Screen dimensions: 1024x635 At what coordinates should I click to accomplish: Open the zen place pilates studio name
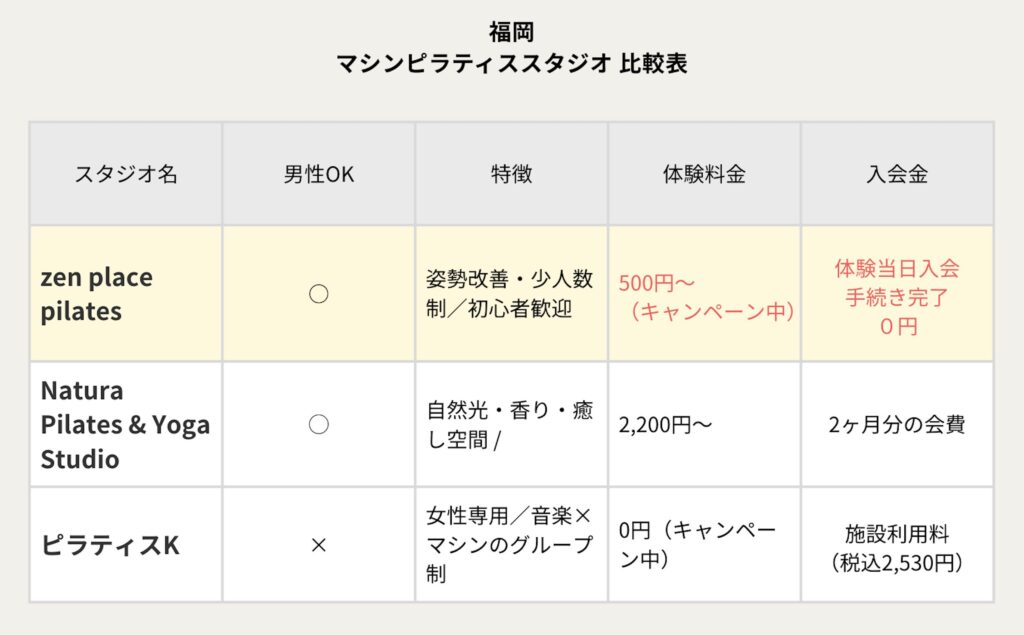tap(96, 294)
